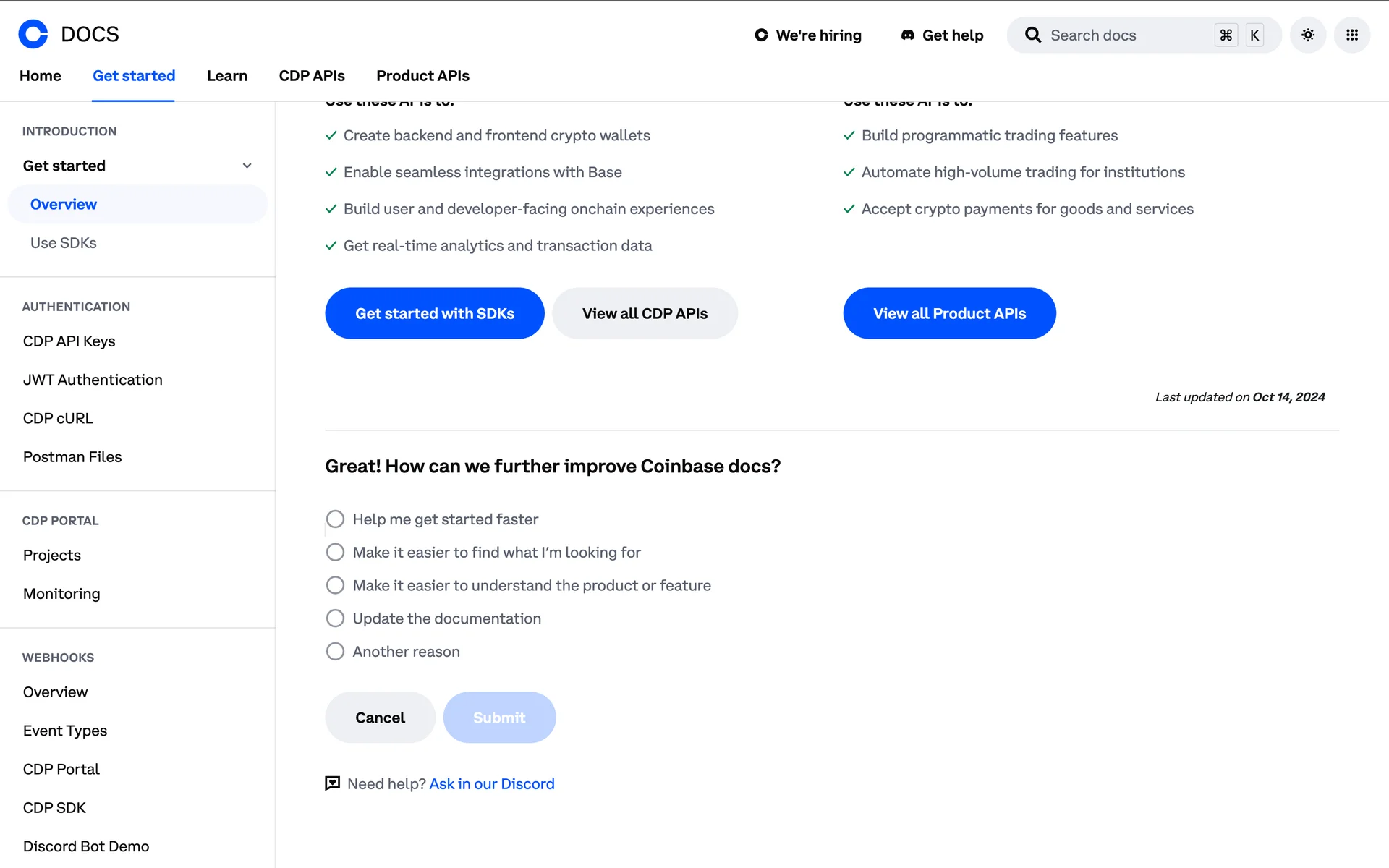1389x868 pixels.
Task: Click the Coinbase icon beside We're hiring
Action: click(x=761, y=35)
